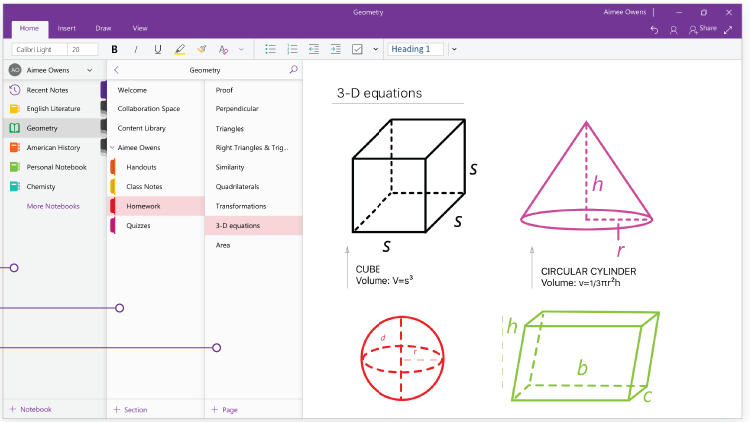Click the More Notebooks link
This screenshot has width=750, height=422.
(x=53, y=206)
